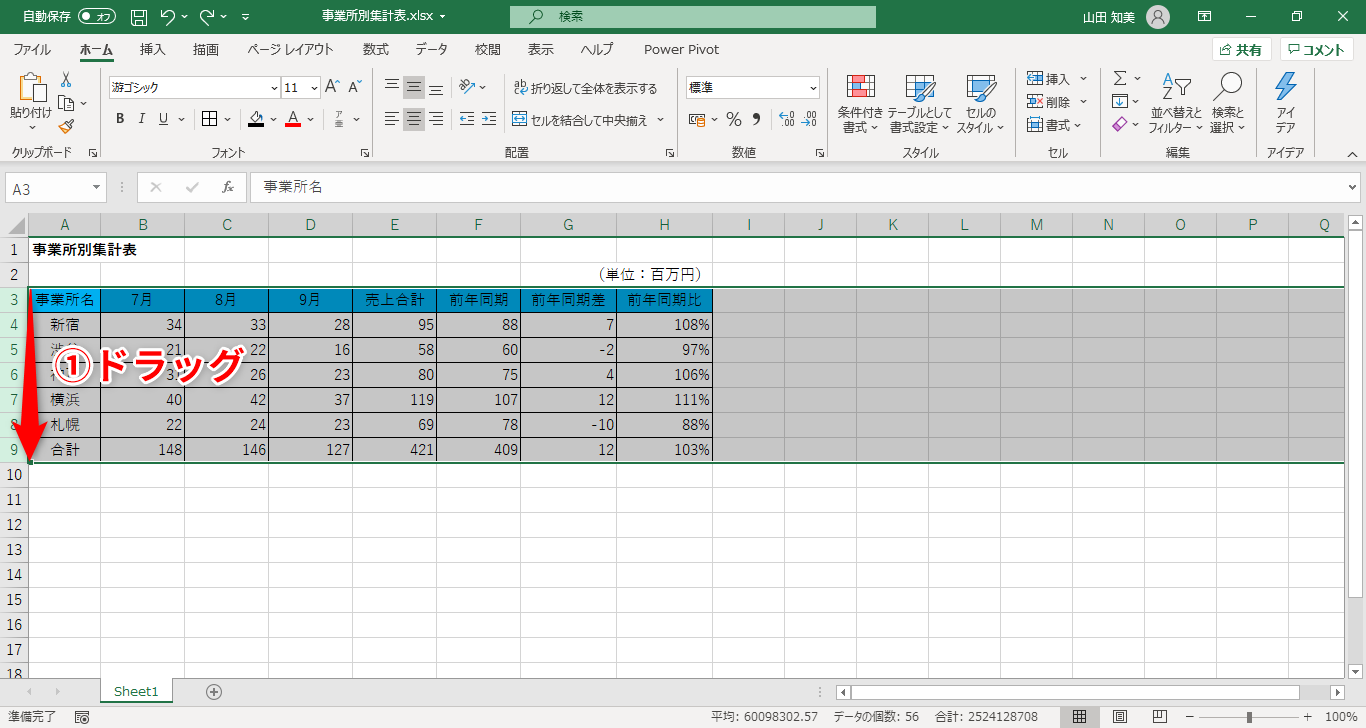The image size is (1366, 728).
Task: Click row header 12
Action: pos(14,525)
